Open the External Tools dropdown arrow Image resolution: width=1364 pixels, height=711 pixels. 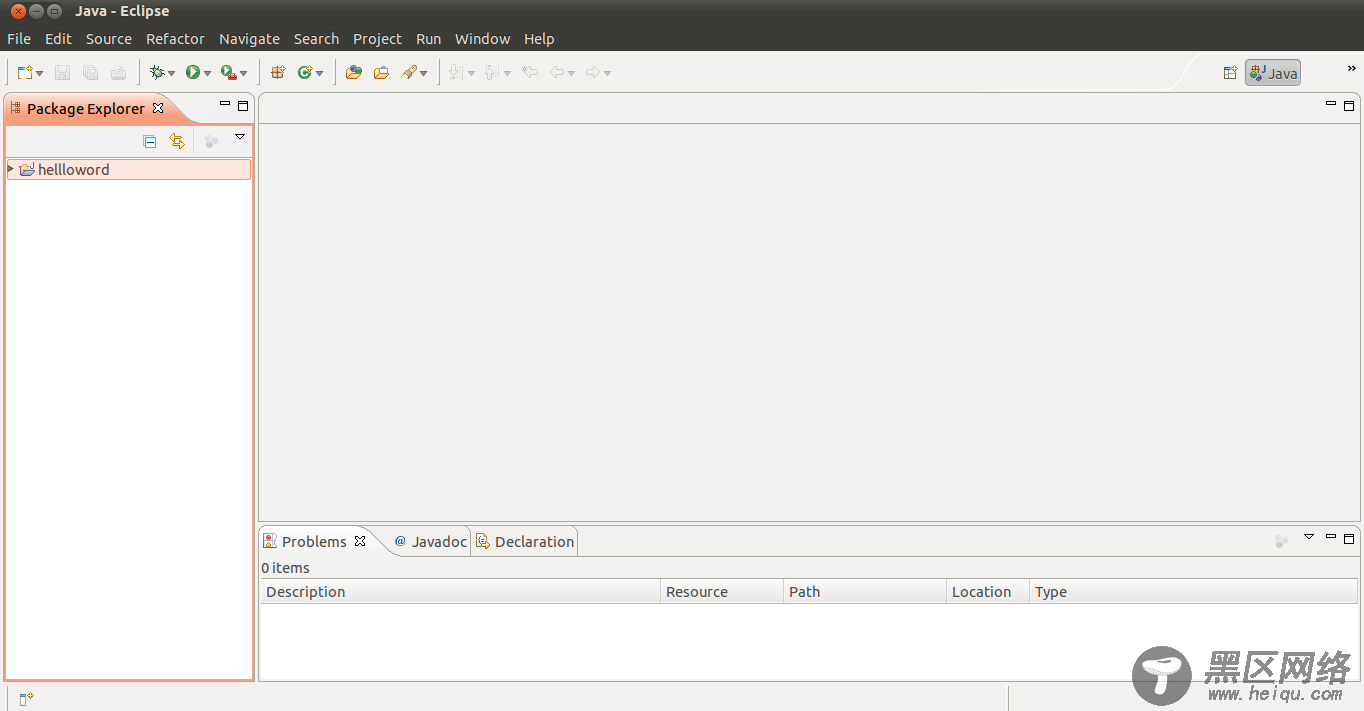coord(243,73)
